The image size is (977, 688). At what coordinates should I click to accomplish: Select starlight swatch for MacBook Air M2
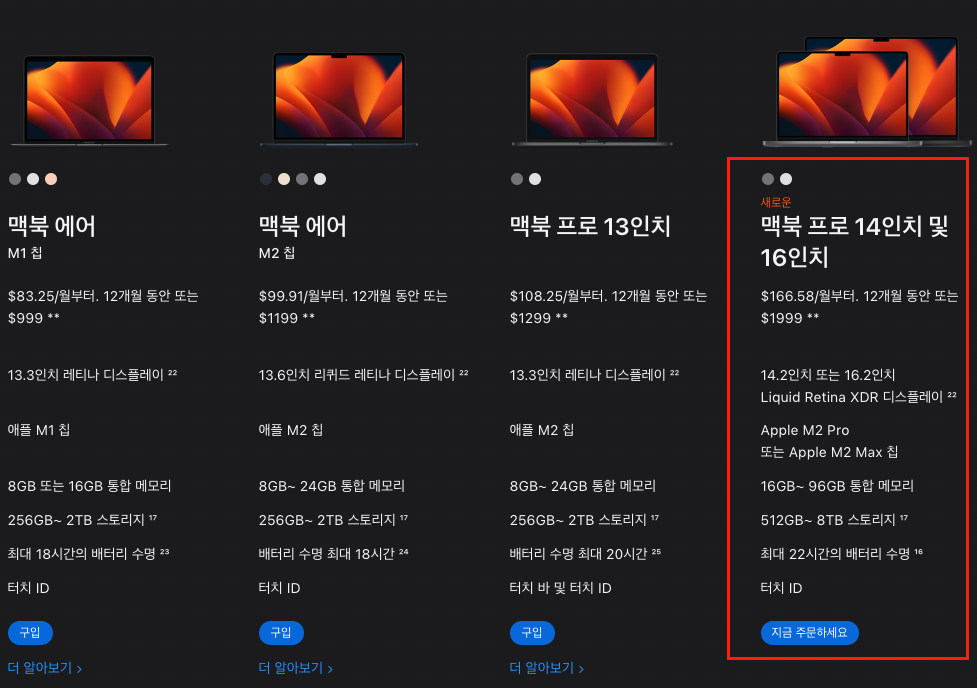(284, 179)
